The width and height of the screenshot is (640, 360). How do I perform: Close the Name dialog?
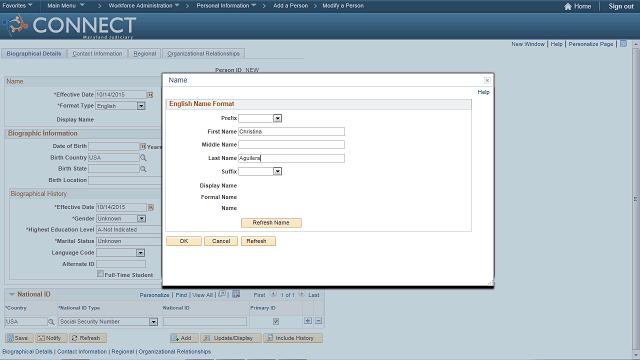(487, 80)
